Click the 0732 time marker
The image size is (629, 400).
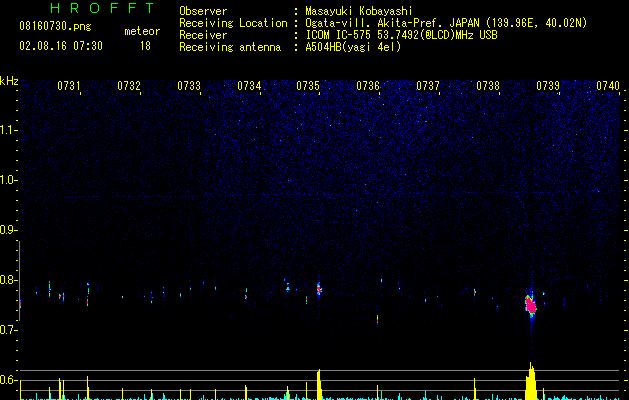(x=129, y=86)
